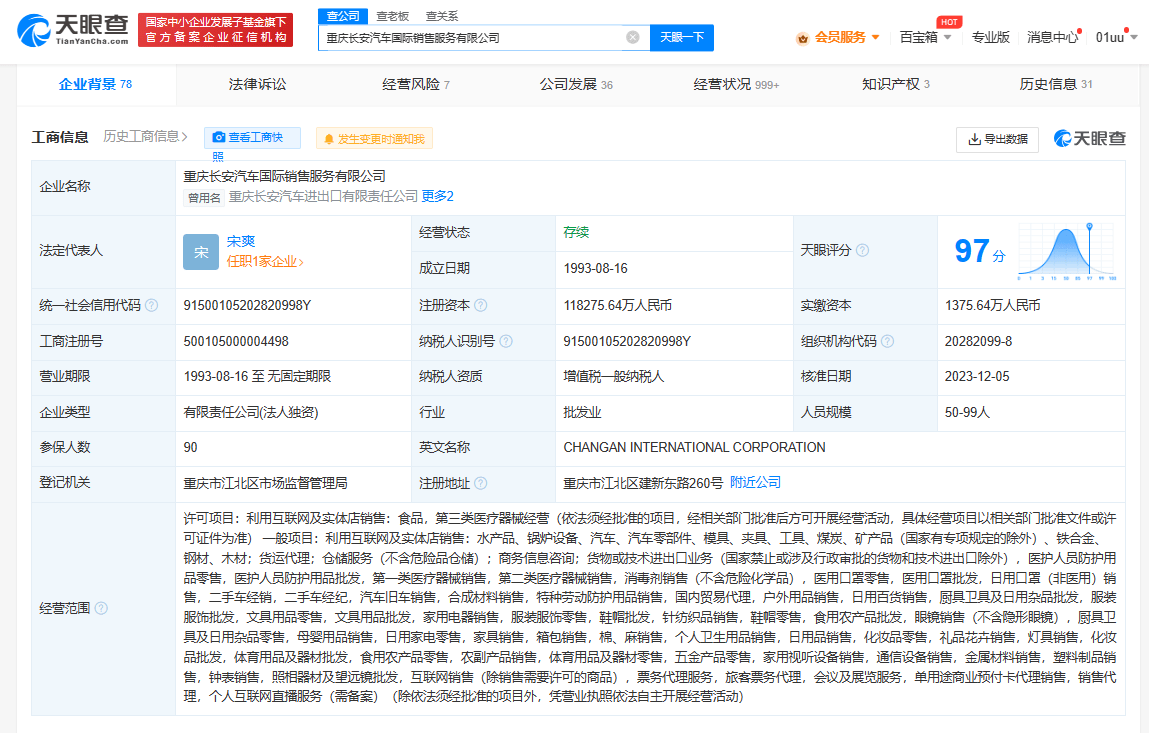The width and height of the screenshot is (1149, 733).
Task: Switch to the 公司发展 tab
Action: pos(576,84)
